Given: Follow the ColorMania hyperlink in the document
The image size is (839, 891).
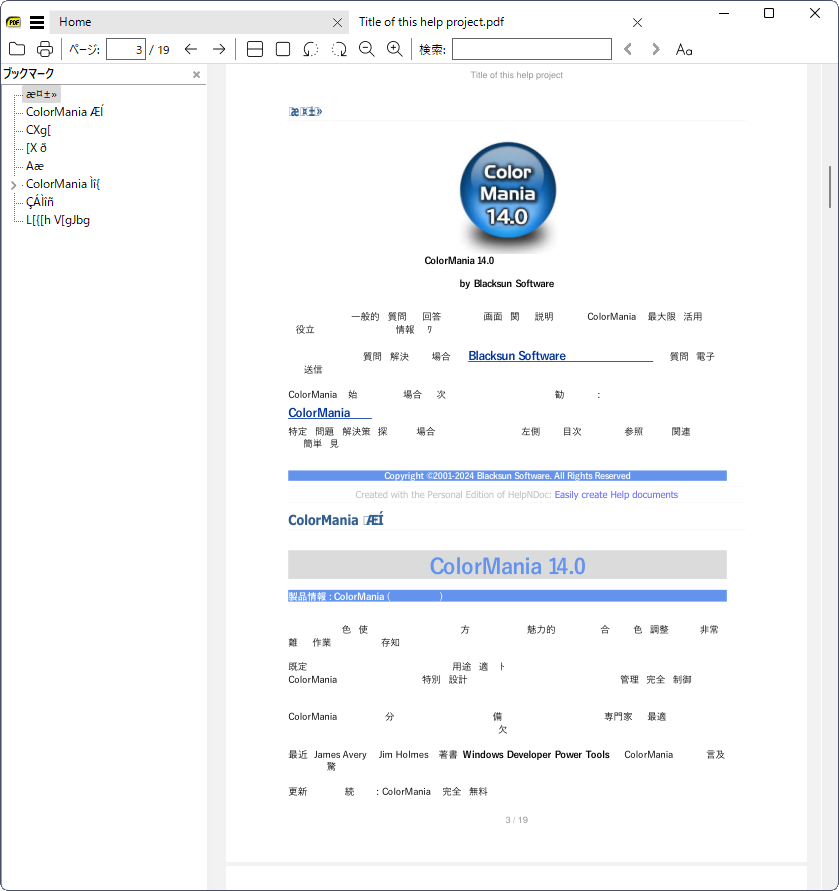Looking at the screenshot, I should (x=330, y=413).
